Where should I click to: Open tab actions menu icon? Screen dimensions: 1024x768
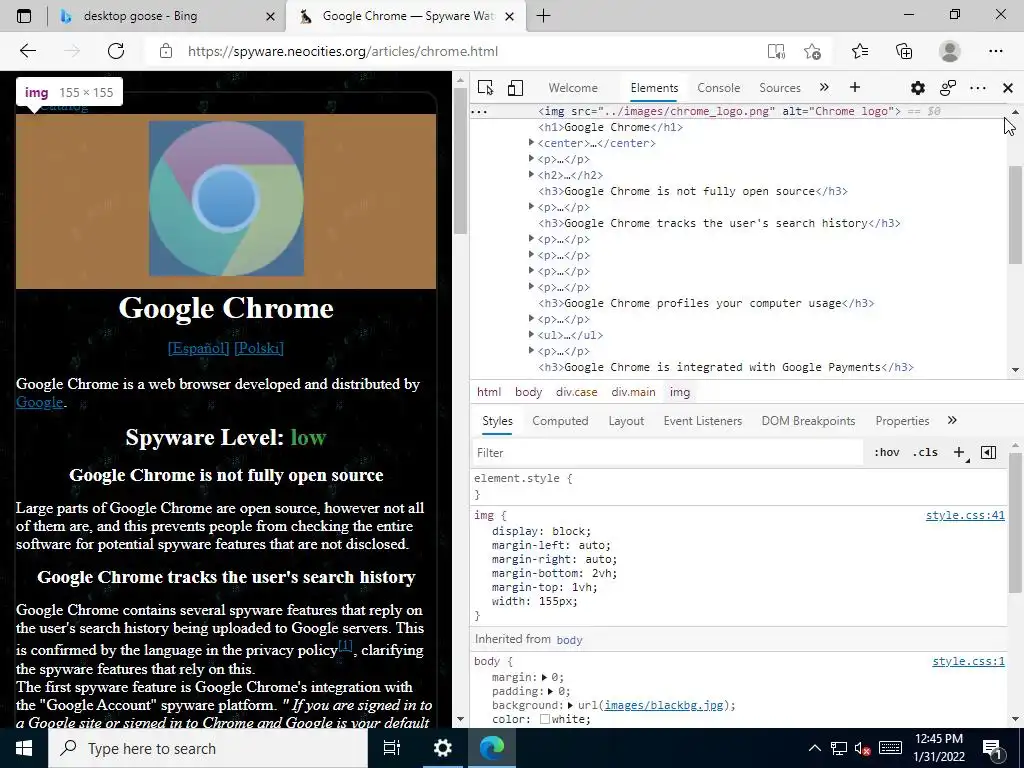(24, 16)
